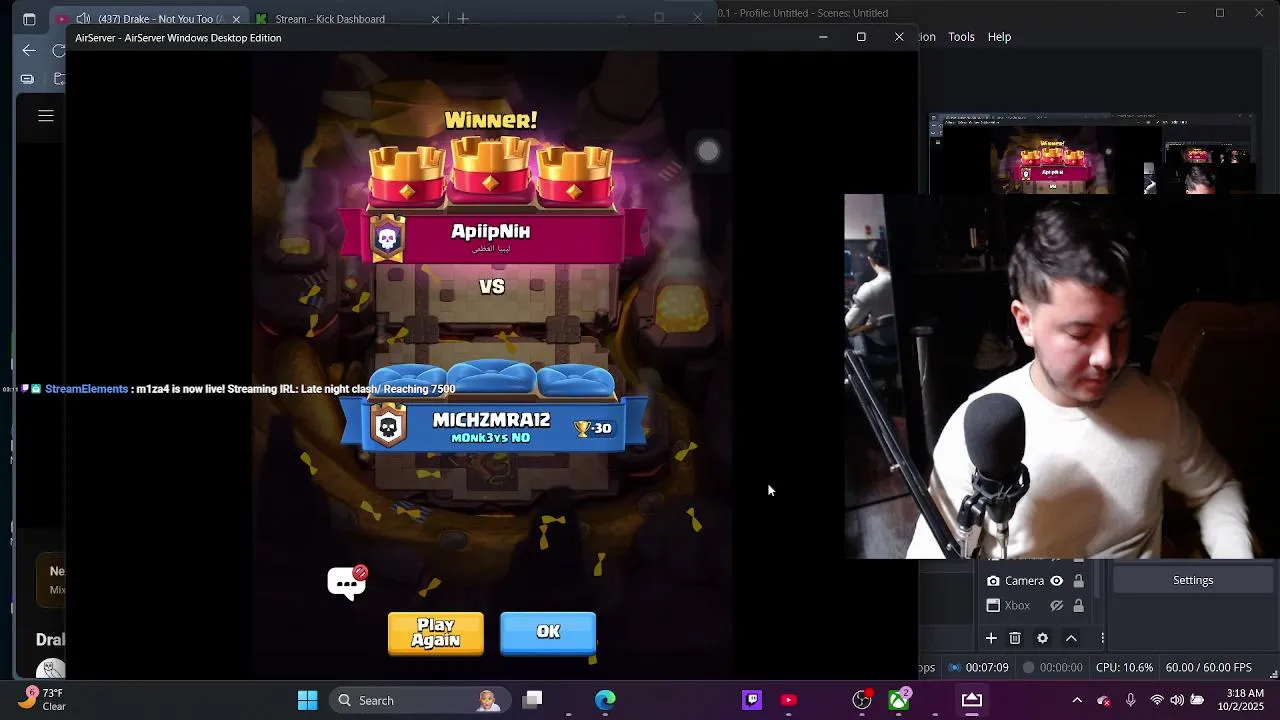Open Wi-Fi network tray icon
The width and height of the screenshot is (1280, 720).
1157,700
